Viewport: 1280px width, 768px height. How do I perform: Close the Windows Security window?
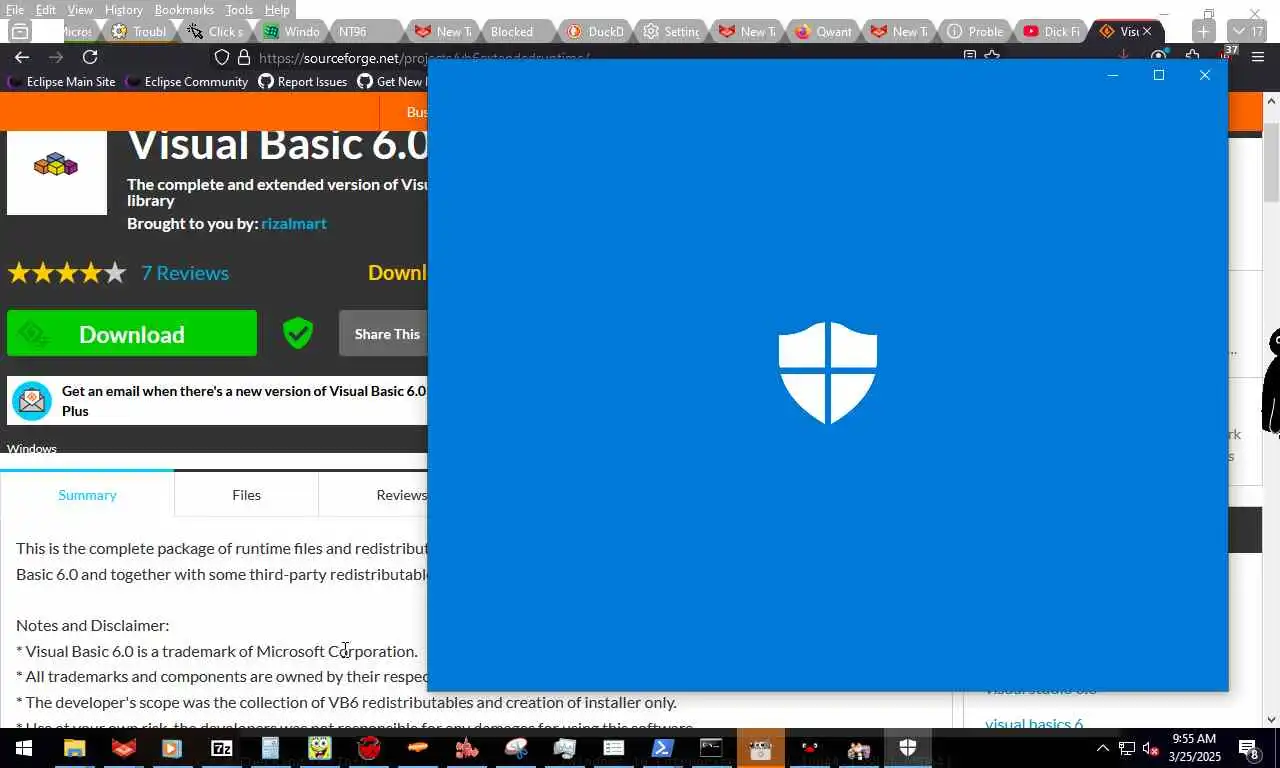click(1205, 75)
